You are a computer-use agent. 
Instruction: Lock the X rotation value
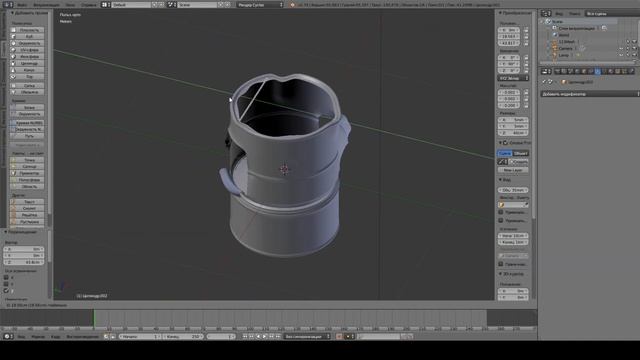coord(526,58)
